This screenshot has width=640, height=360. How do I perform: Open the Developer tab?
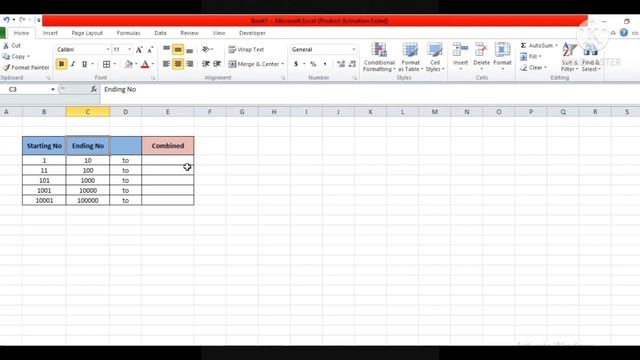click(x=252, y=33)
